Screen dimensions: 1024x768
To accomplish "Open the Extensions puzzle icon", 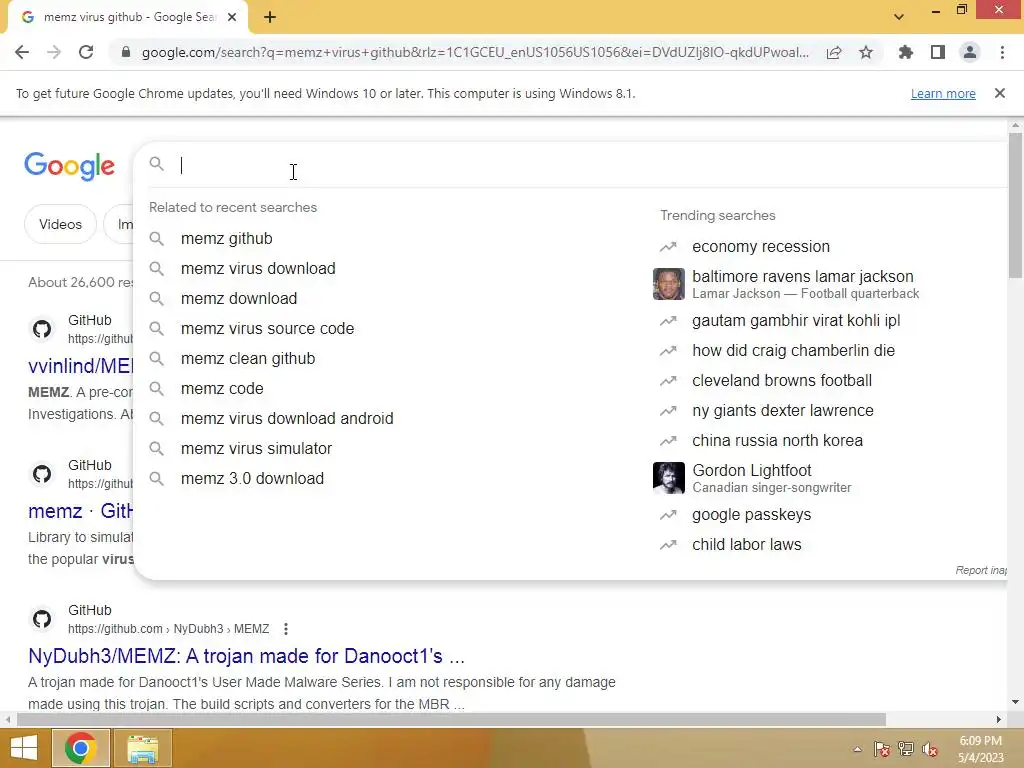I will point(906,52).
